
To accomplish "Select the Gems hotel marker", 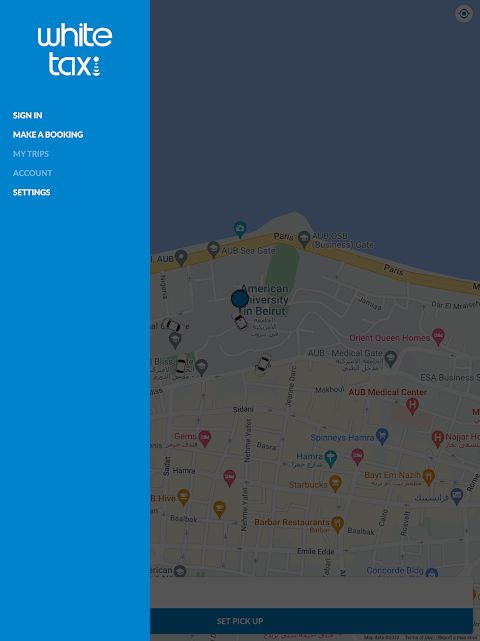I will point(204,439).
